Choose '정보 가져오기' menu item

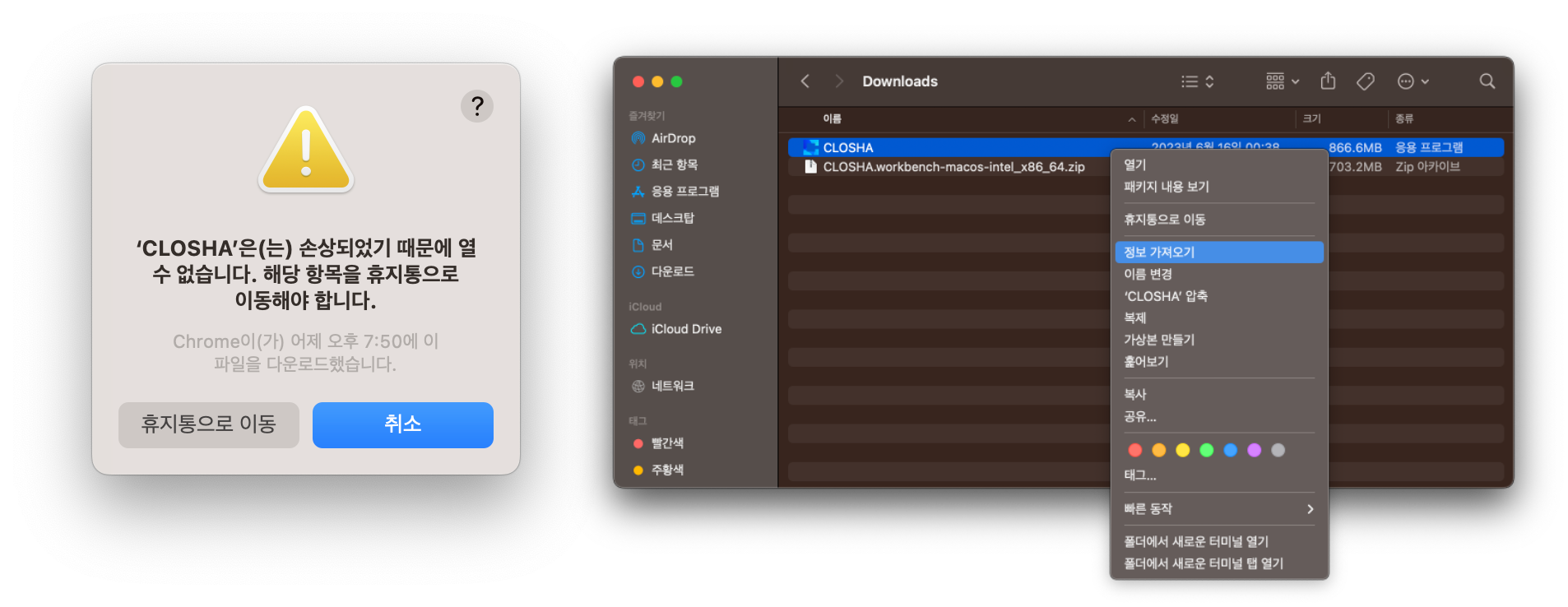[x=1219, y=253]
